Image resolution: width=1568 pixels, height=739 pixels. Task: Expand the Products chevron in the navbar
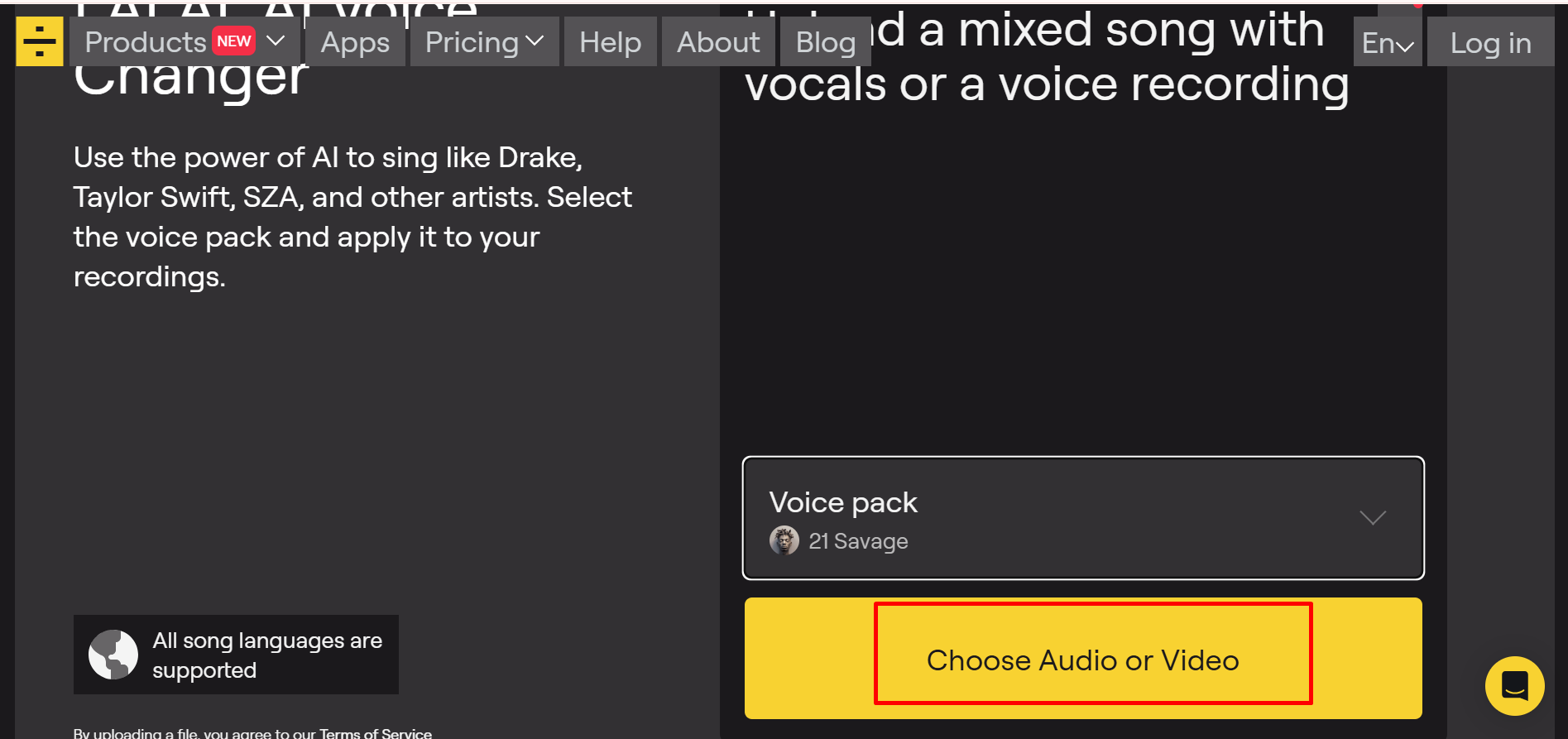tap(276, 40)
